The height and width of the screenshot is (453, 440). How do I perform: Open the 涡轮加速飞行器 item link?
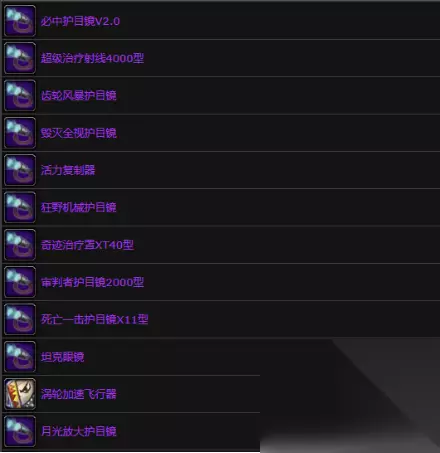click(79, 394)
